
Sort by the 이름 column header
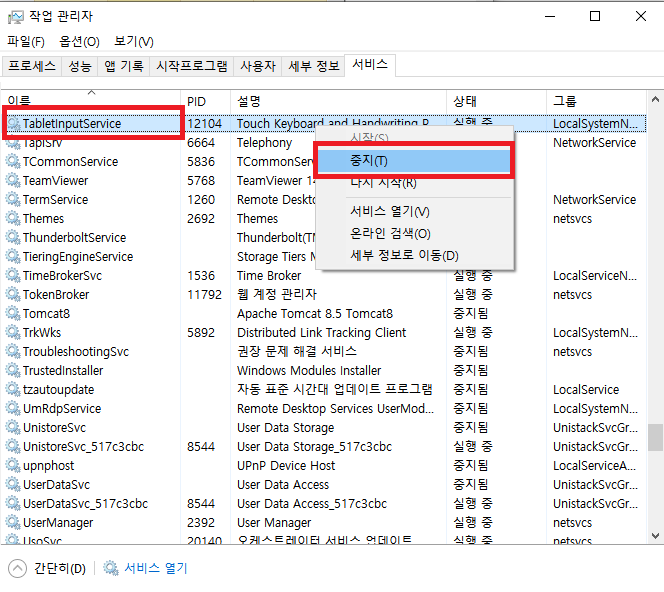(91, 101)
